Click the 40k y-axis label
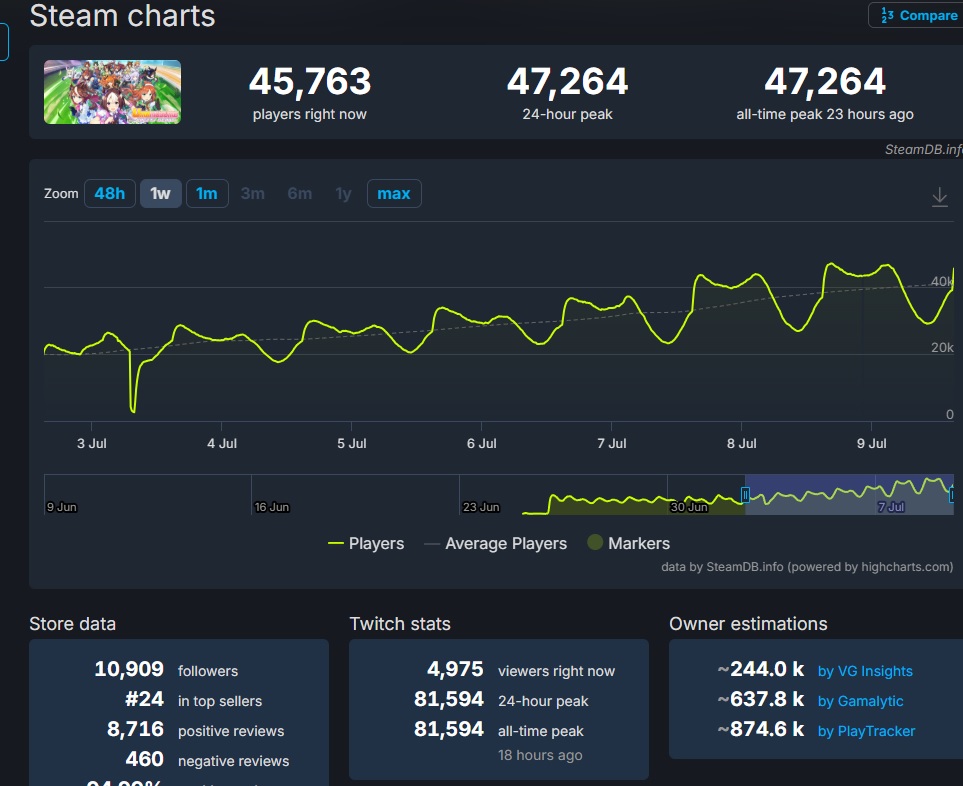The width and height of the screenshot is (963, 786). (942, 281)
